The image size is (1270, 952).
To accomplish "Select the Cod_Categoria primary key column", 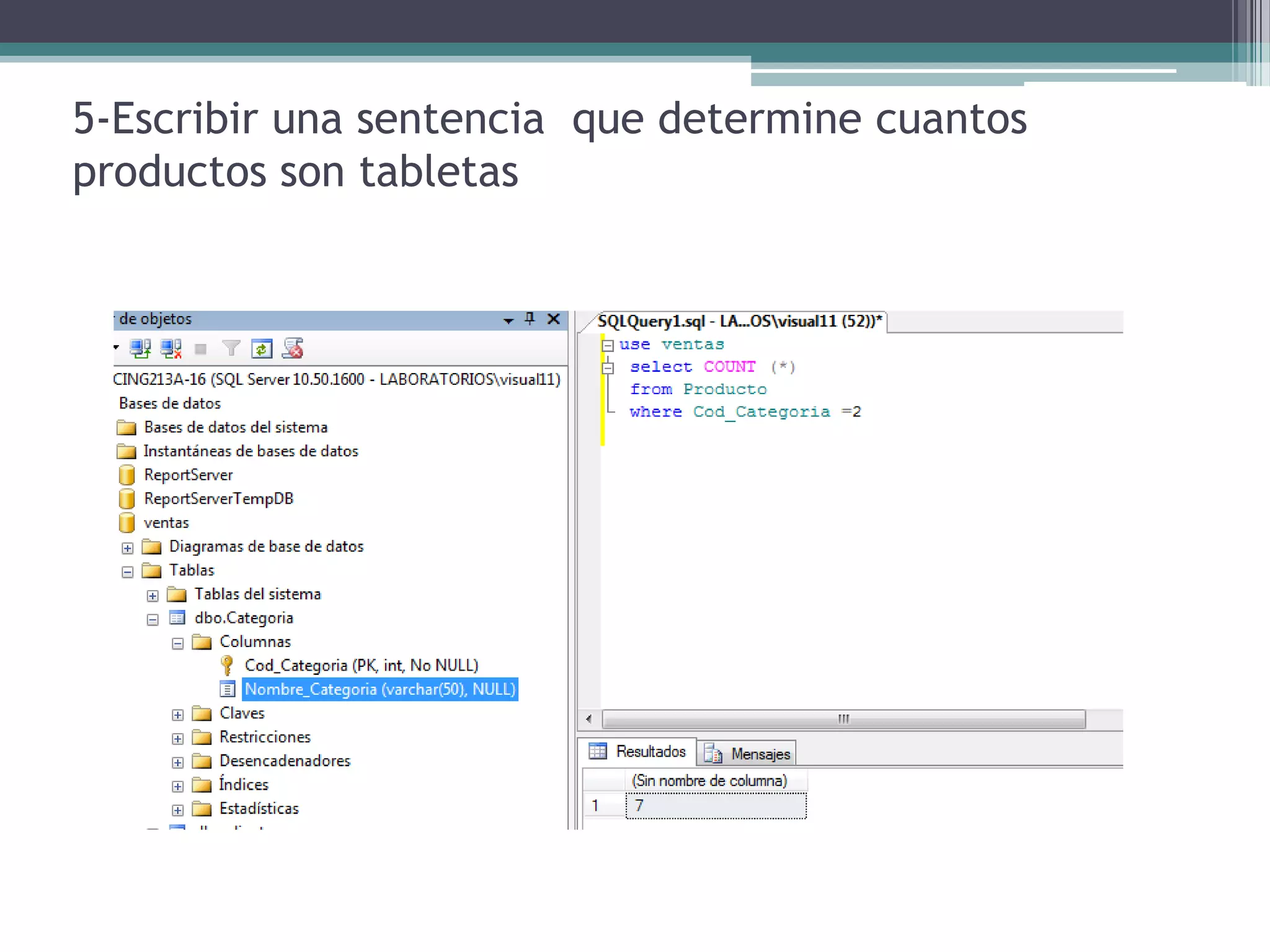I will point(362,666).
